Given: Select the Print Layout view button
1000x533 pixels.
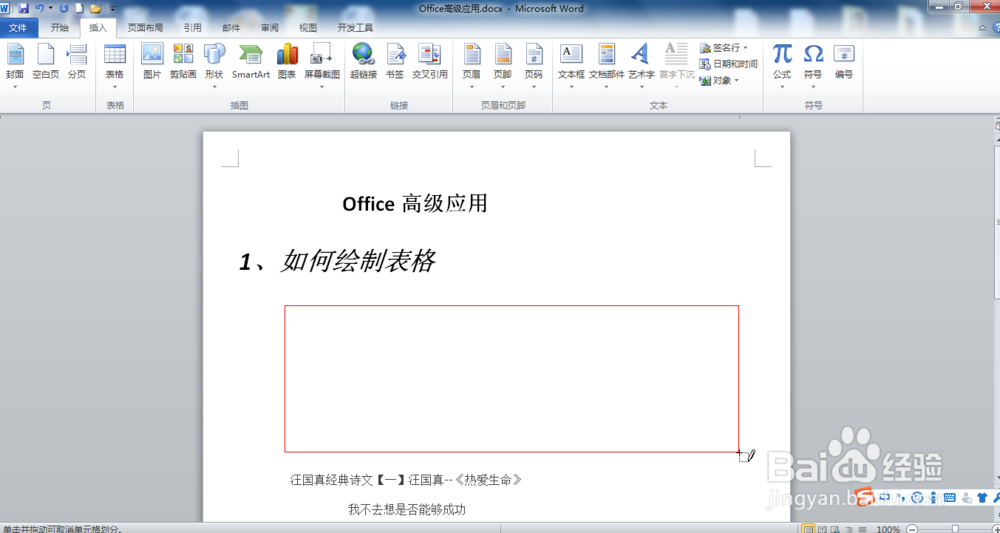Looking at the screenshot, I should tap(807, 529).
